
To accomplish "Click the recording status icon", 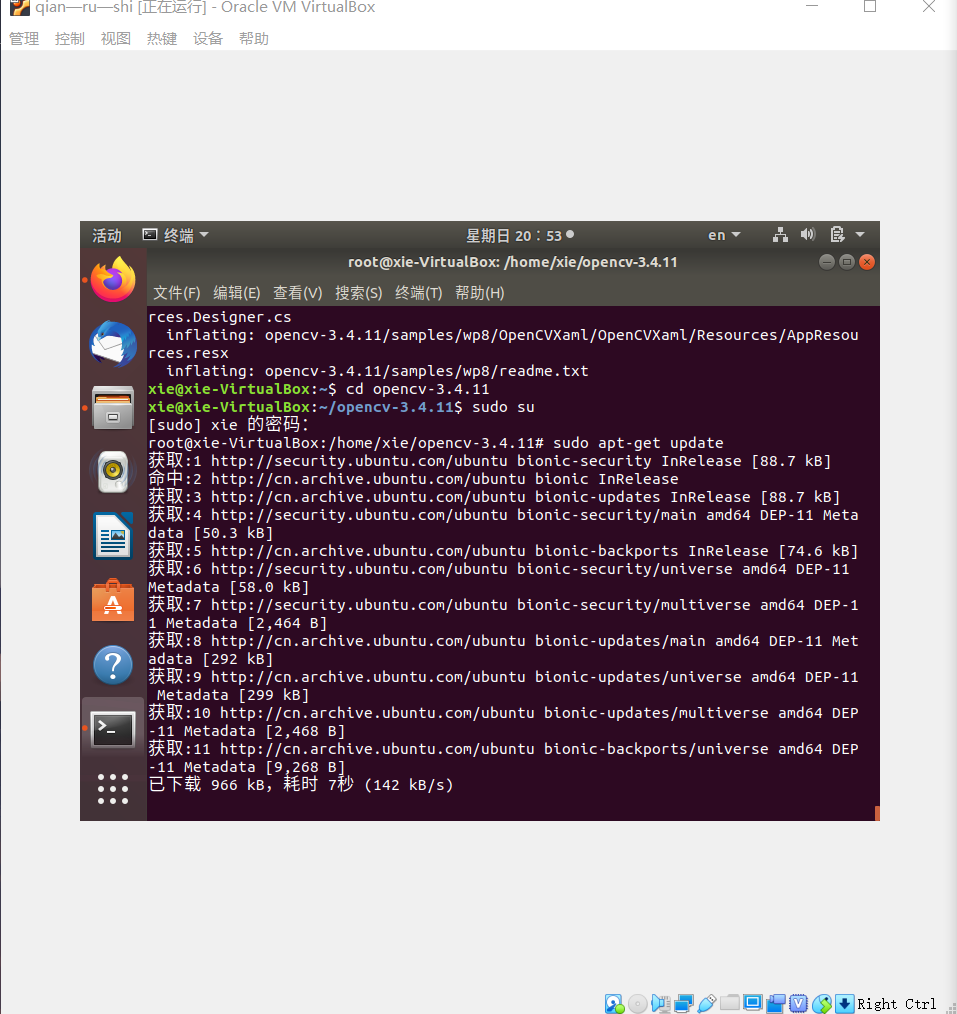I will click(x=776, y=1003).
